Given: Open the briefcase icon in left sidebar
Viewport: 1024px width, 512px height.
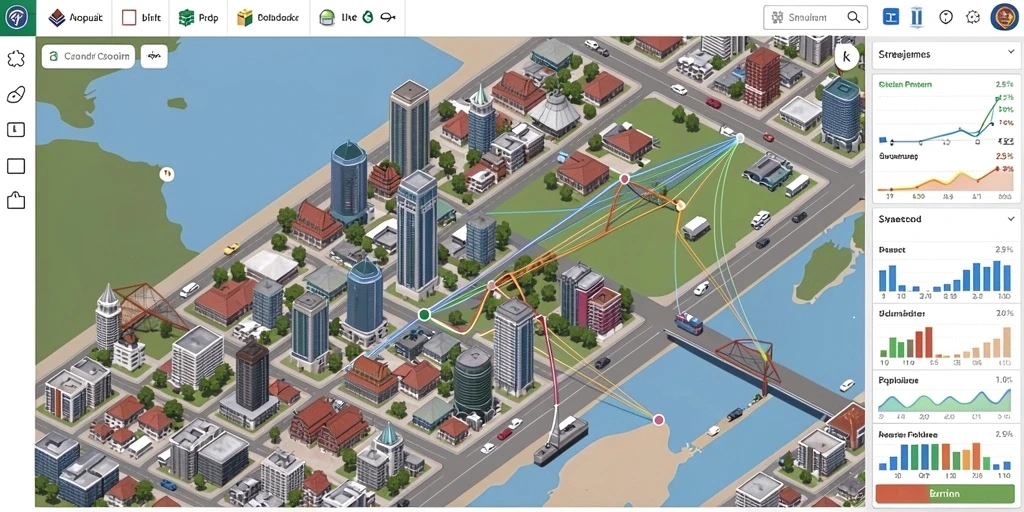Looking at the screenshot, I should pyautogui.click(x=16, y=200).
